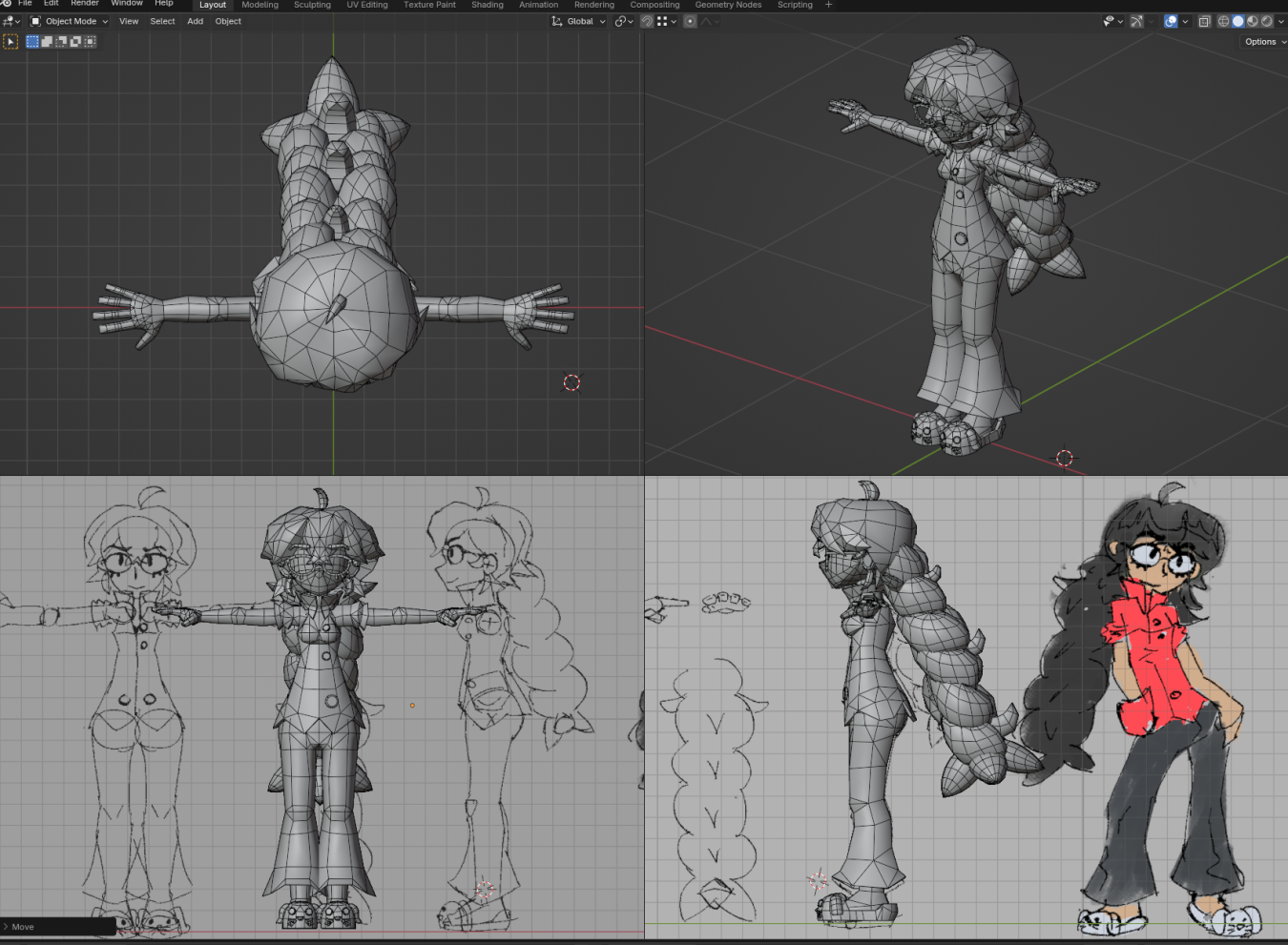Expand the Move operator panel
The image size is (1288, 945).
(57, 926)
